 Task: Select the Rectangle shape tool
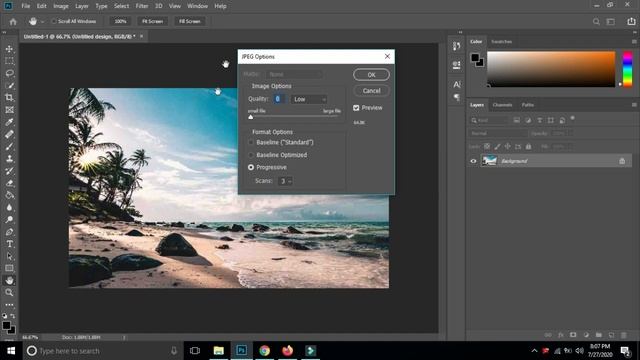coord(9,268)
